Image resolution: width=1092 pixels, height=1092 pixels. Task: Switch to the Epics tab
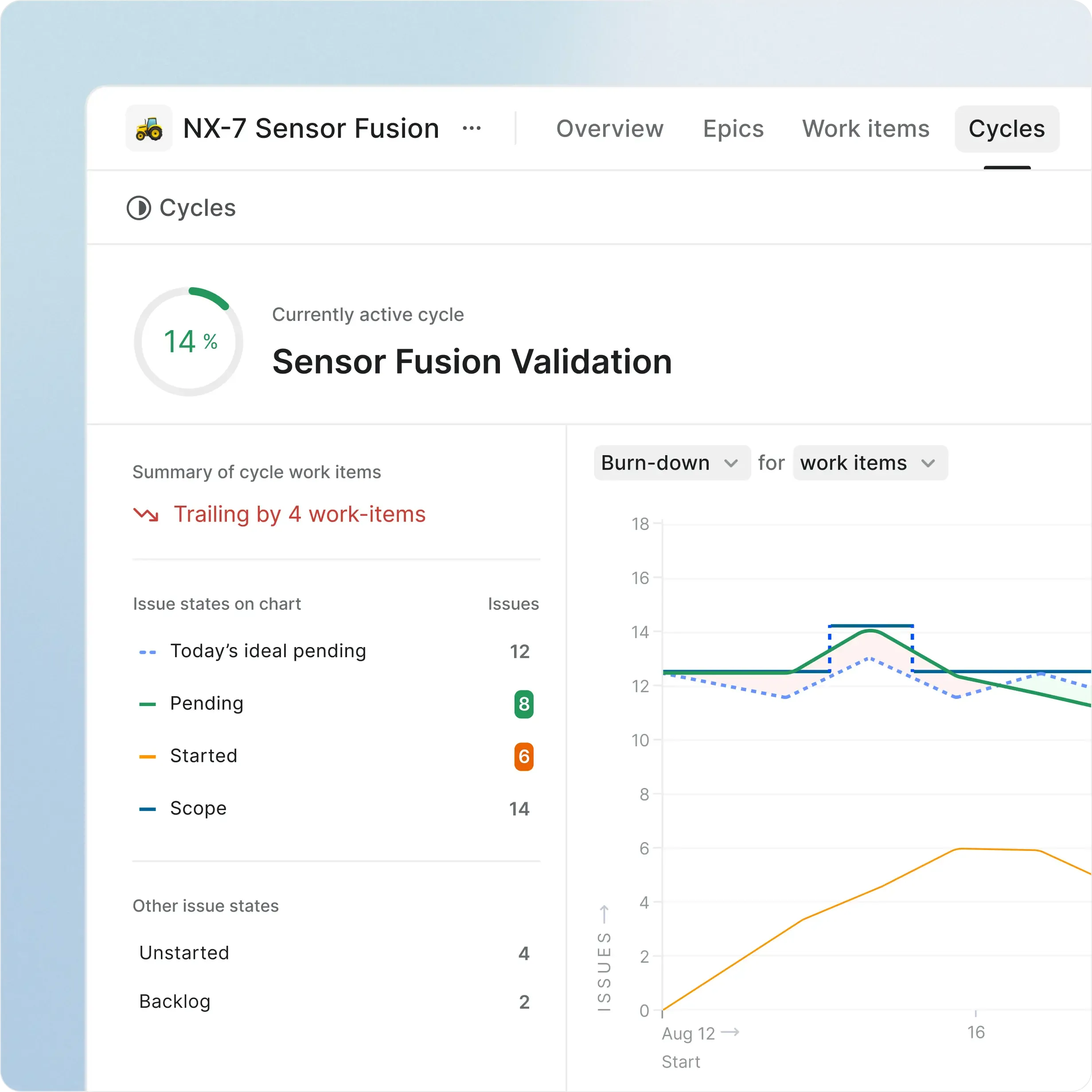click(733, 129)
